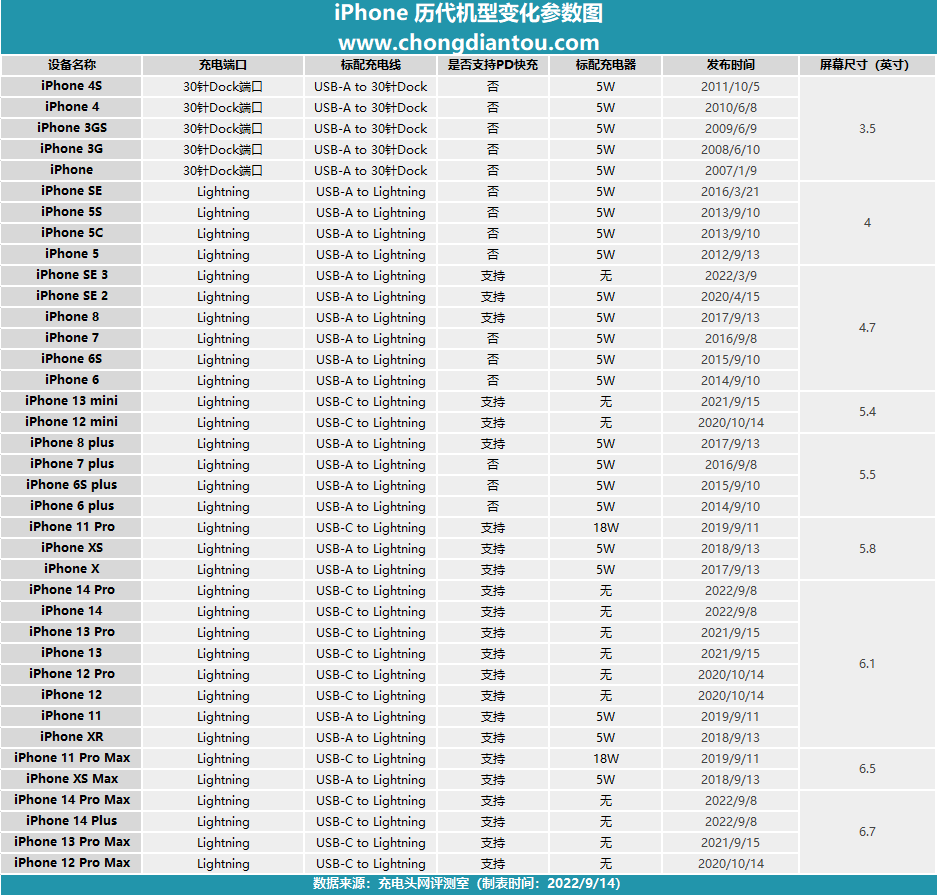Click the iPhone 5C device name cell
Viewport: 937px width, 895px height.
[71, 233]
